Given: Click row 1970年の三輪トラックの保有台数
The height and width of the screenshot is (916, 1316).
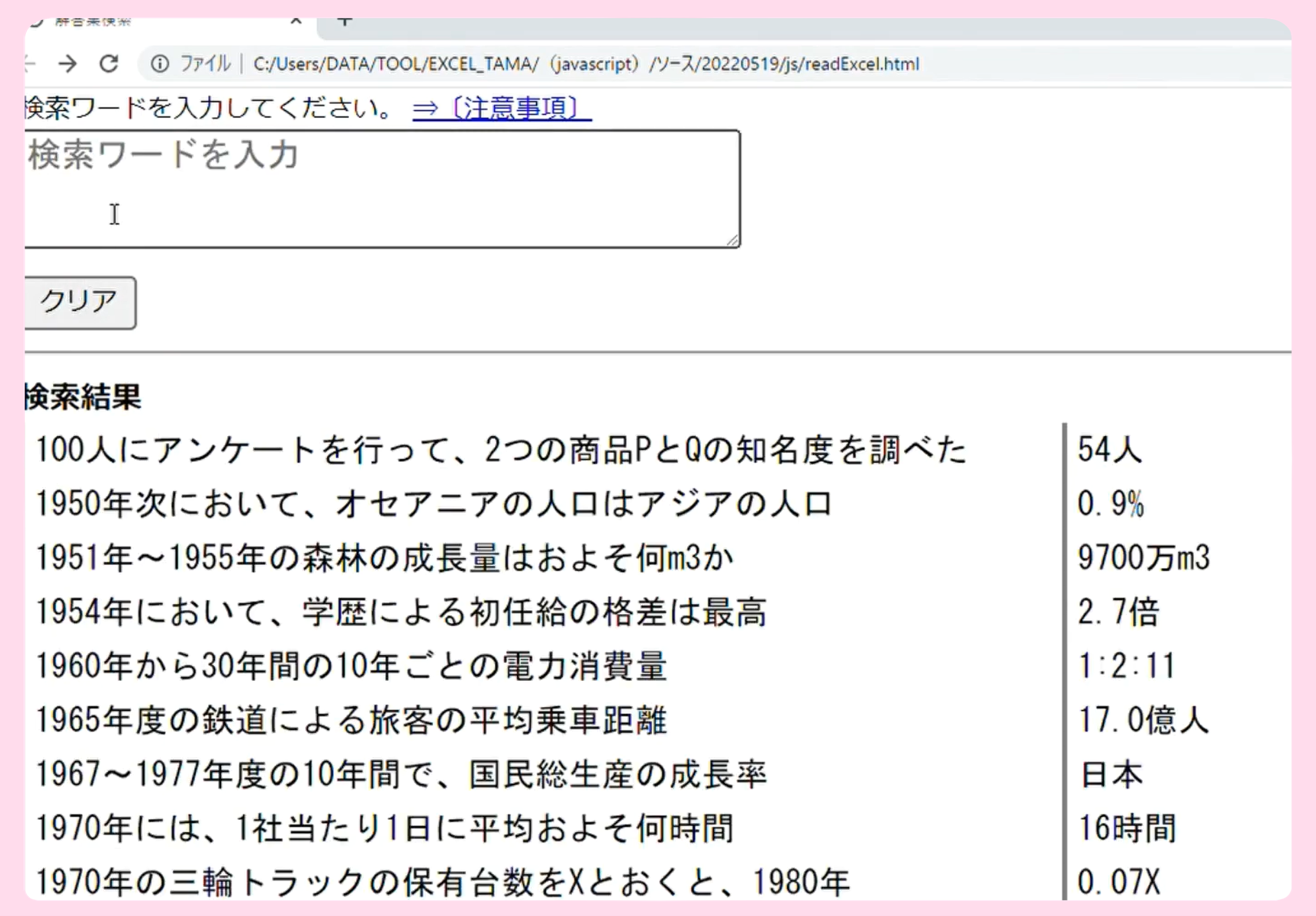Looking at the screenshot, I should (x=442, y=882).
